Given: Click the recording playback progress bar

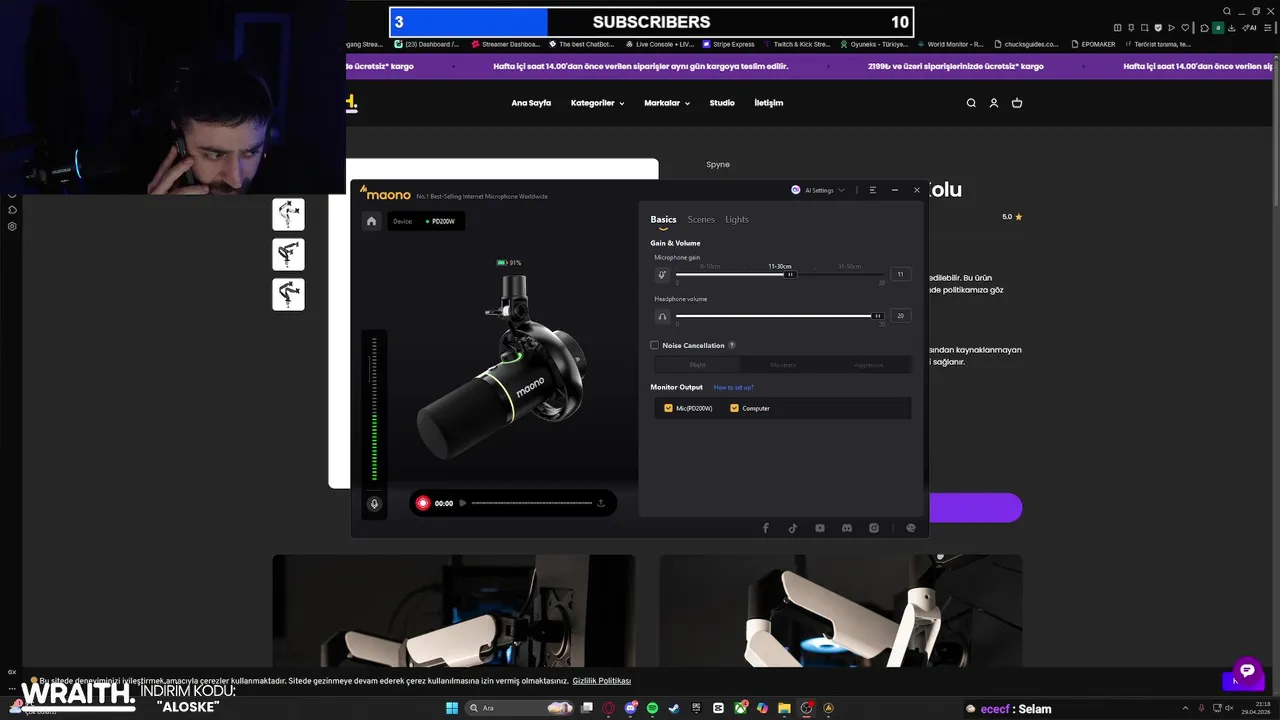Looking at the screenshot, I should (x=532, y=503).
